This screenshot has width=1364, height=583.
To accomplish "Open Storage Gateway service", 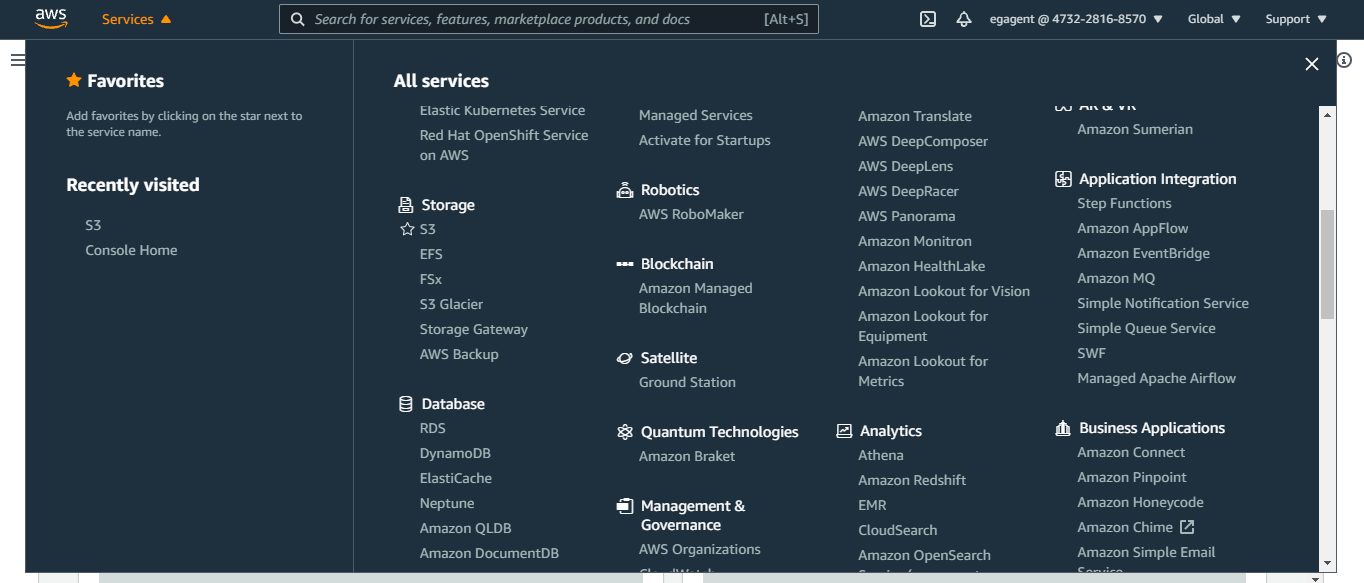I will coord(474,329).
